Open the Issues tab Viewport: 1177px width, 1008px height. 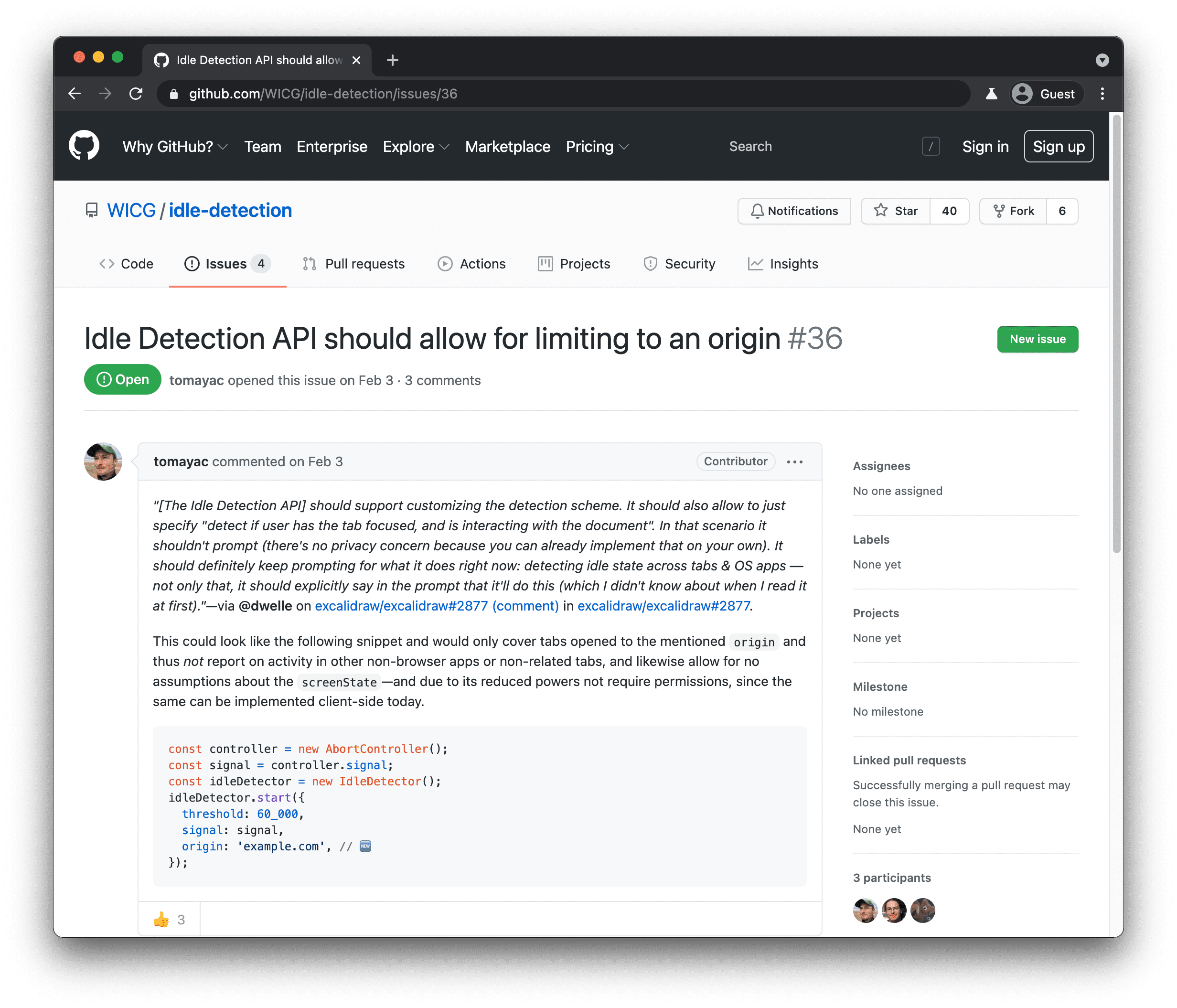coord(225,264)
